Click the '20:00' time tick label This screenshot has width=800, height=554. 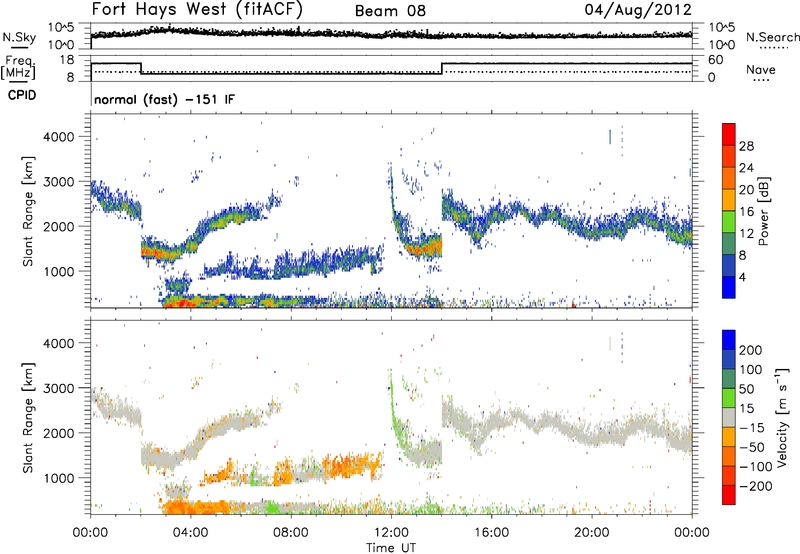(x=591, y=533)
